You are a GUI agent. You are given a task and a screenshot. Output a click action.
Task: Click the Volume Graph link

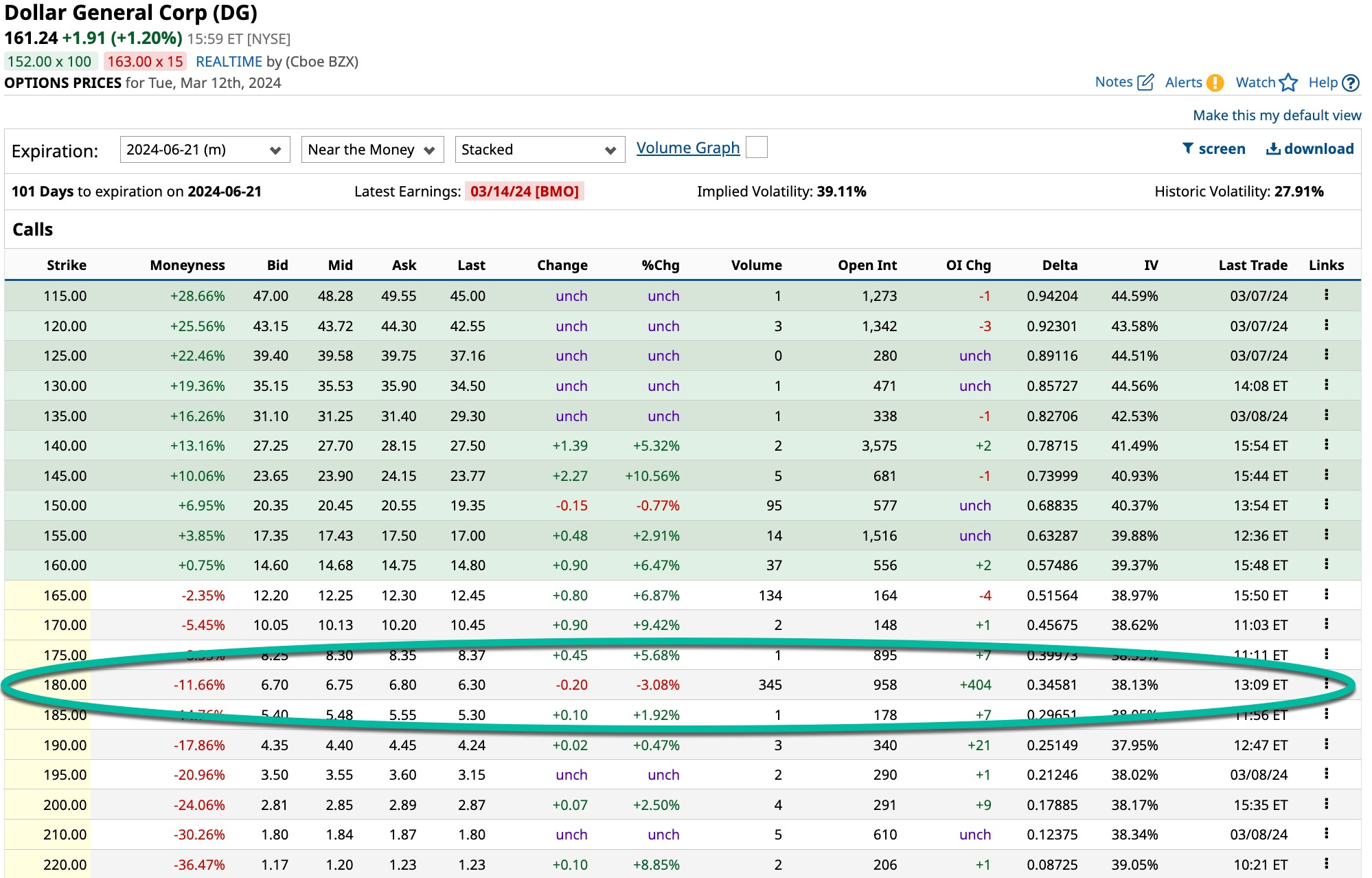[688, 148]
